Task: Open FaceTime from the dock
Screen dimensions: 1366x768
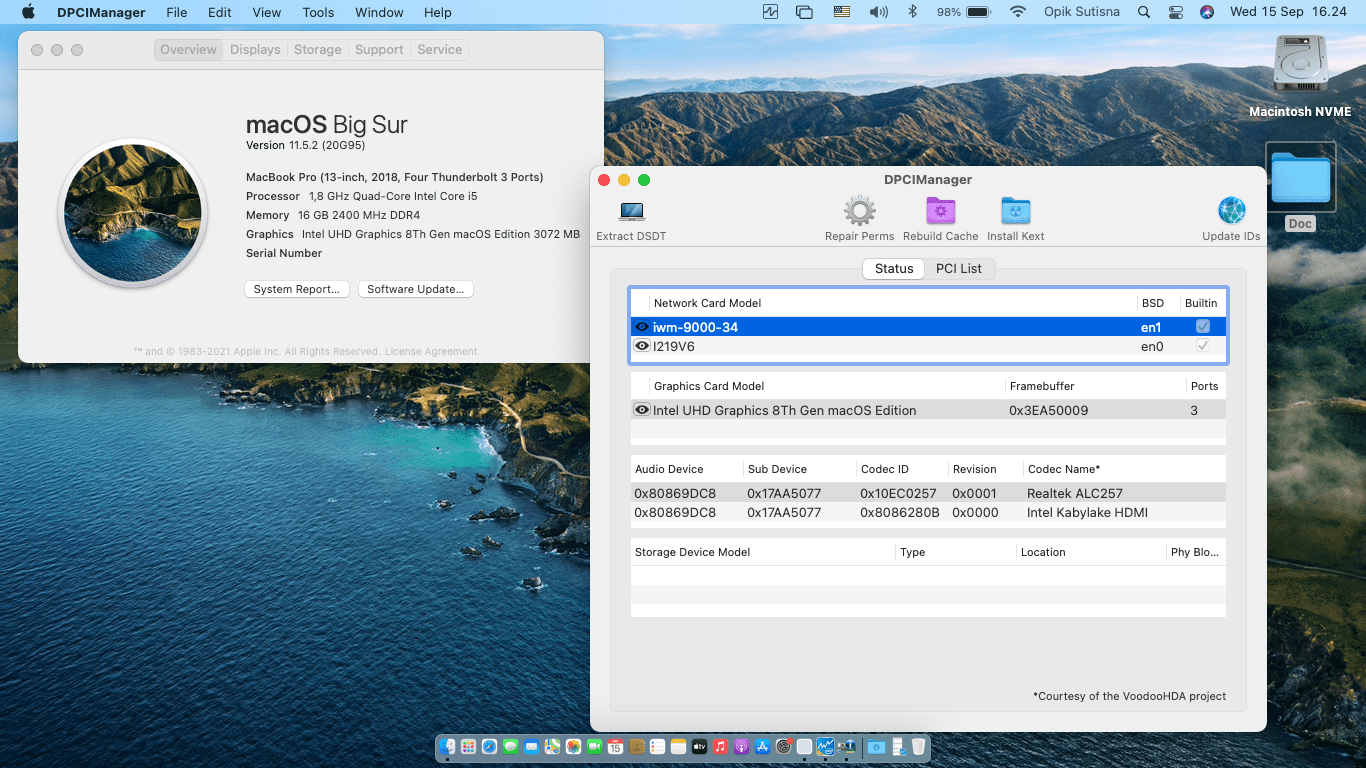Action: pos(594,746)
